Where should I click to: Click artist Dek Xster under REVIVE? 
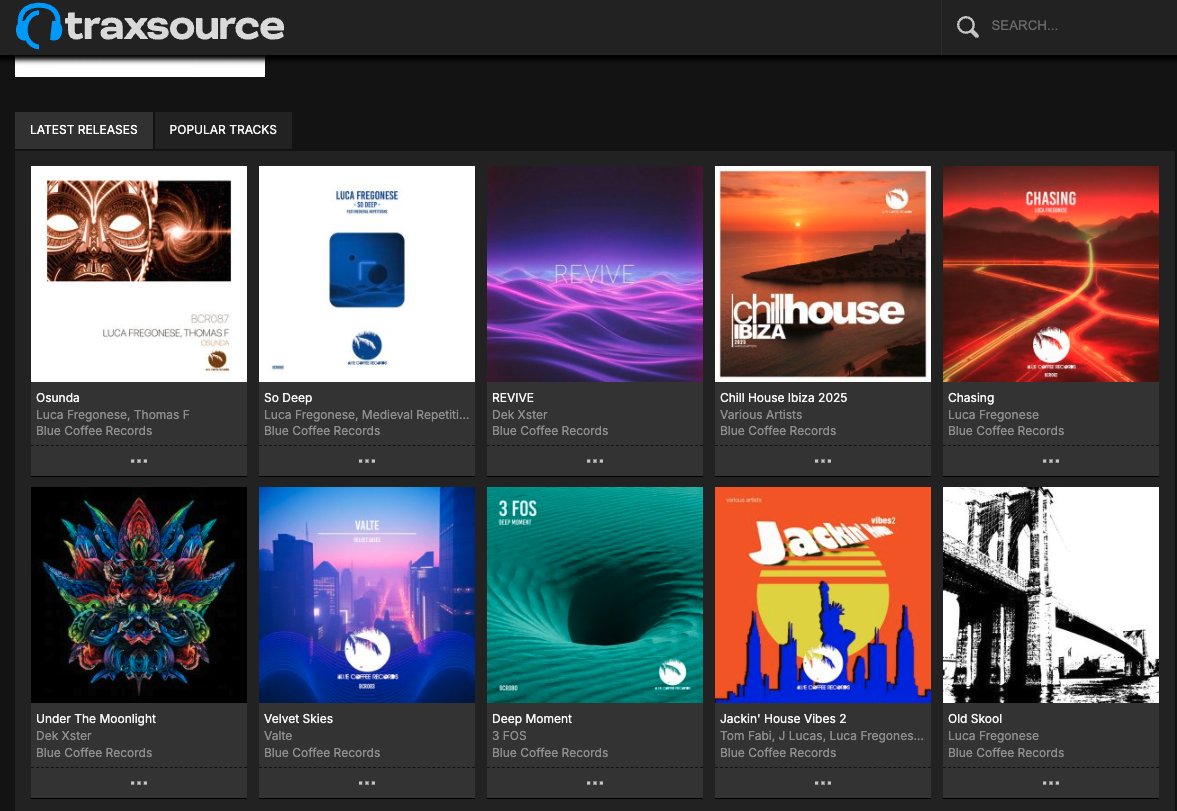(x=519, y=415)
